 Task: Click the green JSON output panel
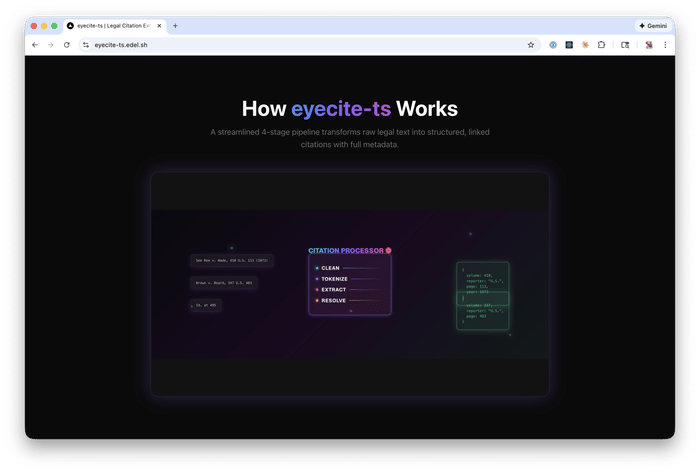[483, 294]
